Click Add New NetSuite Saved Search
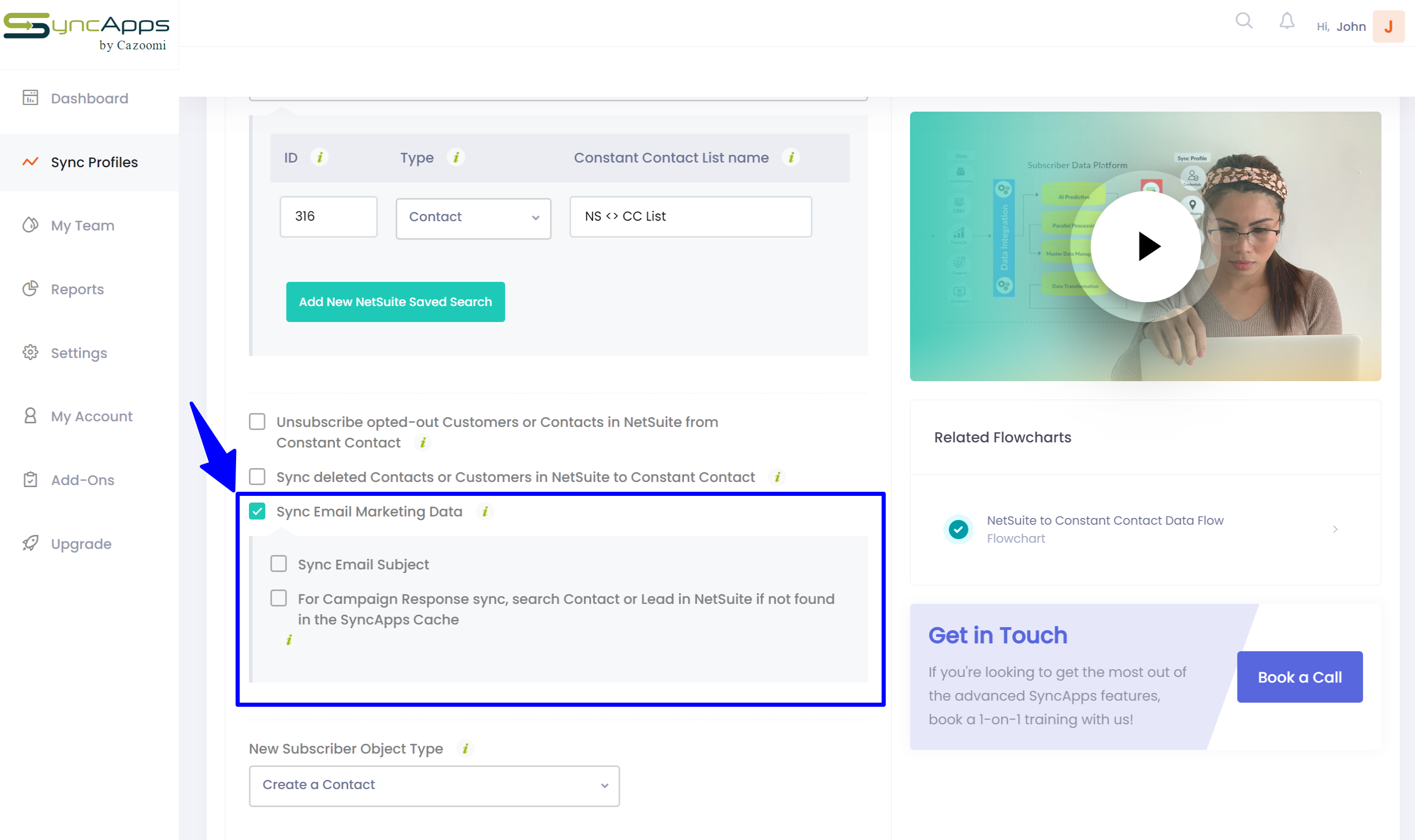 pyautogui.click(x=395, y=302)
